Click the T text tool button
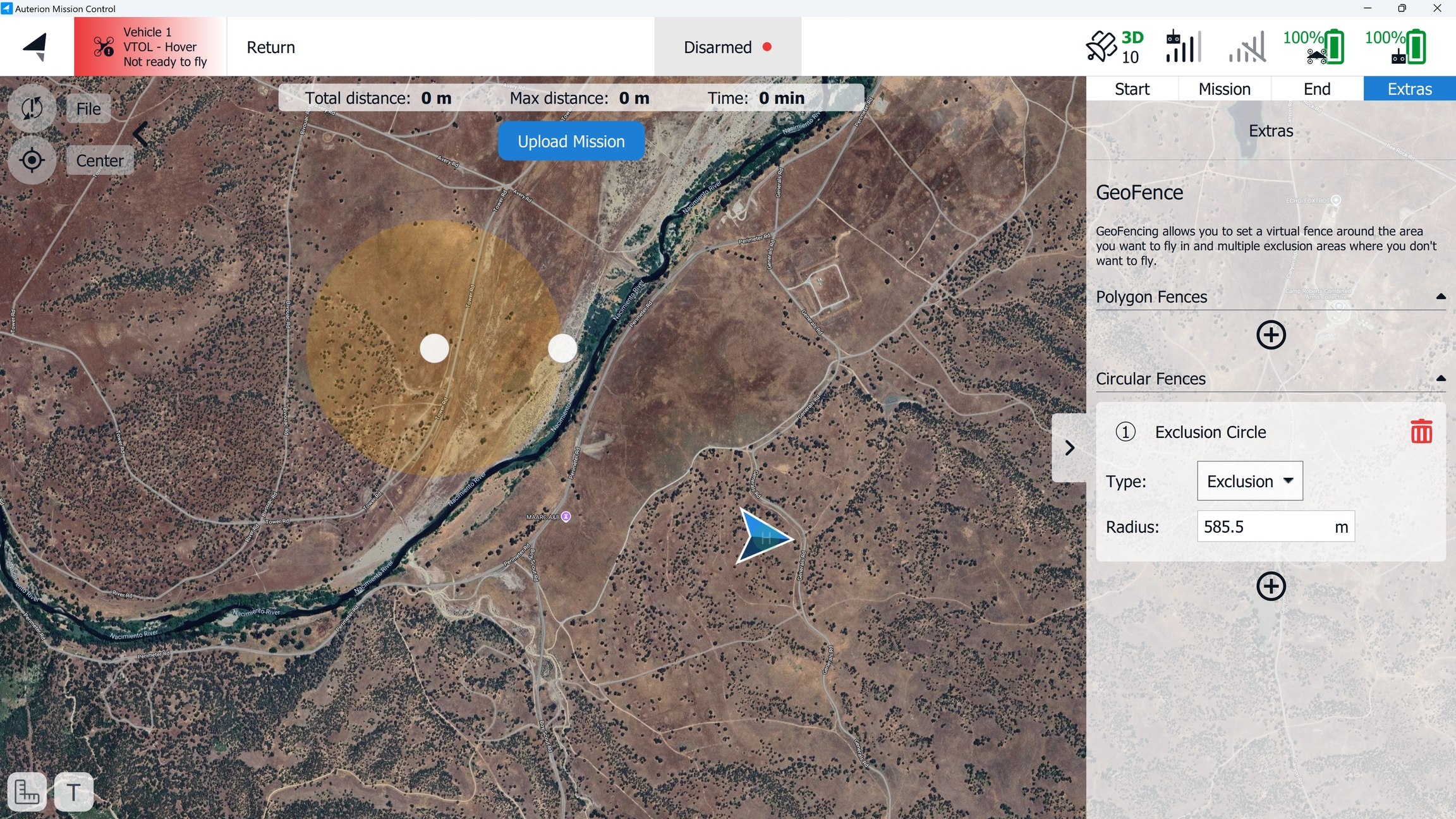 (x=74, y=791)
